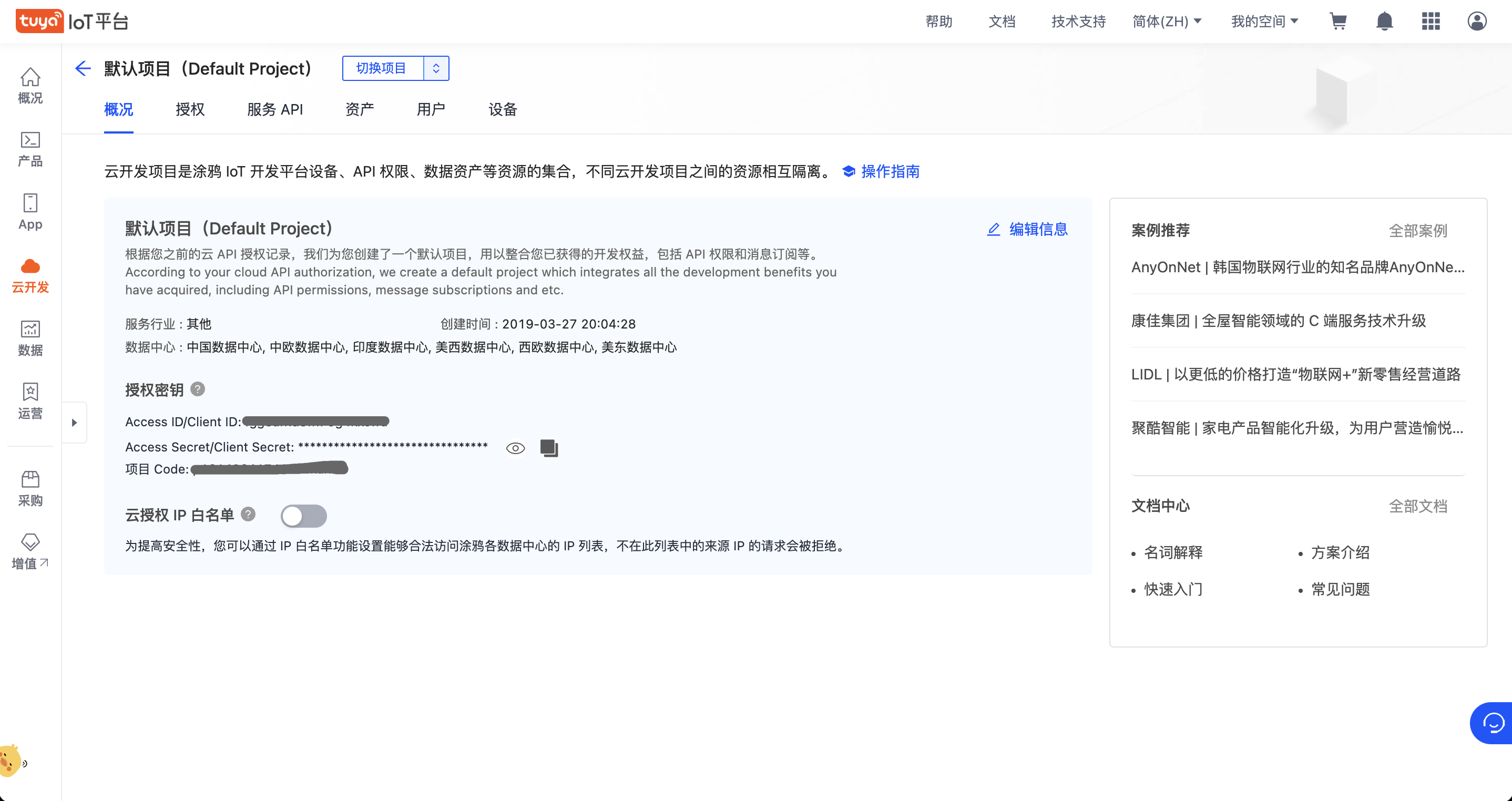View 全部案例 link
The width and height of the screenshot is (1512, 801).
tap(1418, 230)
